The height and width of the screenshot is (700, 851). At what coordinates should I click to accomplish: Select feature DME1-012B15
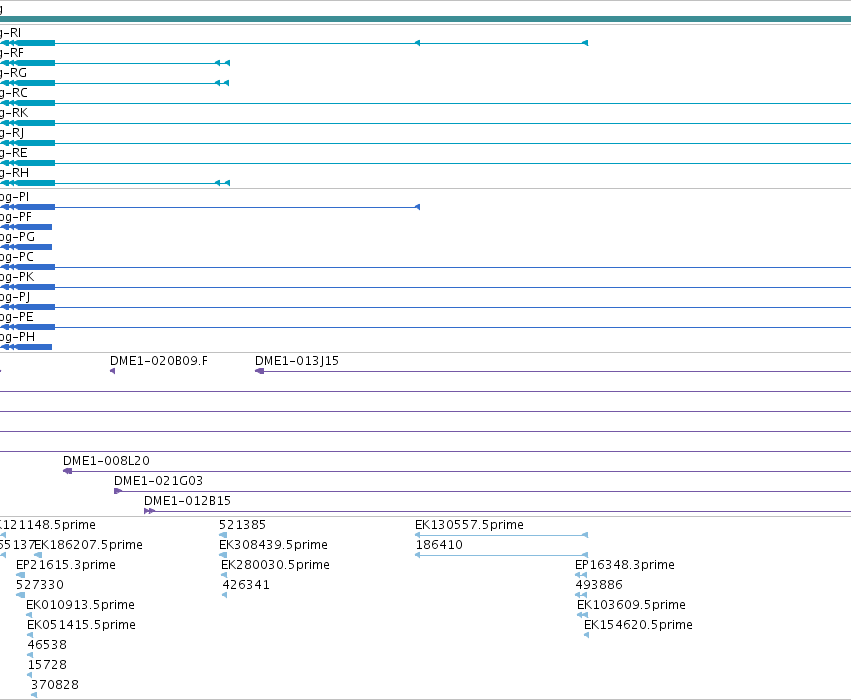[x=187, y=501]
